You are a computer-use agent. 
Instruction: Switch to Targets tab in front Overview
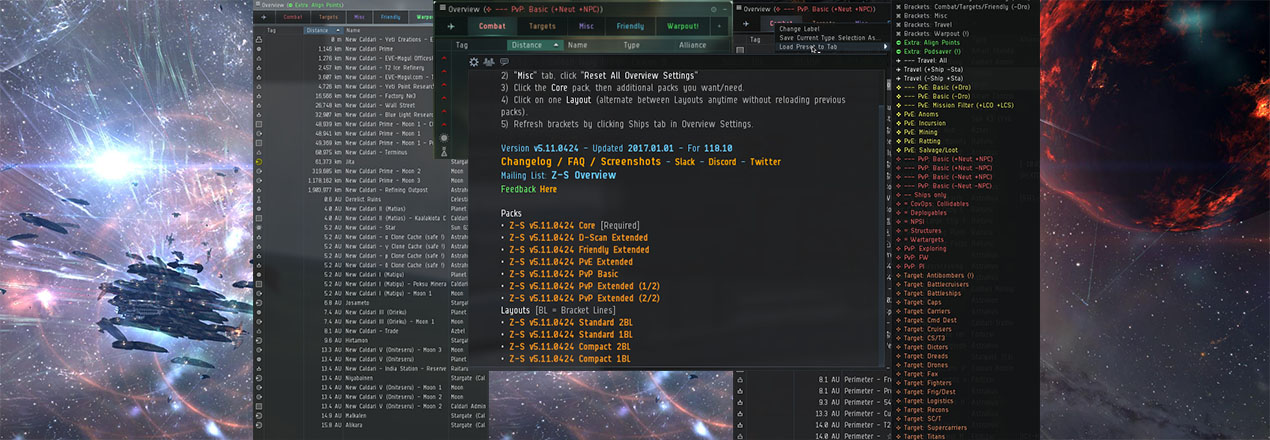(543, 25)
